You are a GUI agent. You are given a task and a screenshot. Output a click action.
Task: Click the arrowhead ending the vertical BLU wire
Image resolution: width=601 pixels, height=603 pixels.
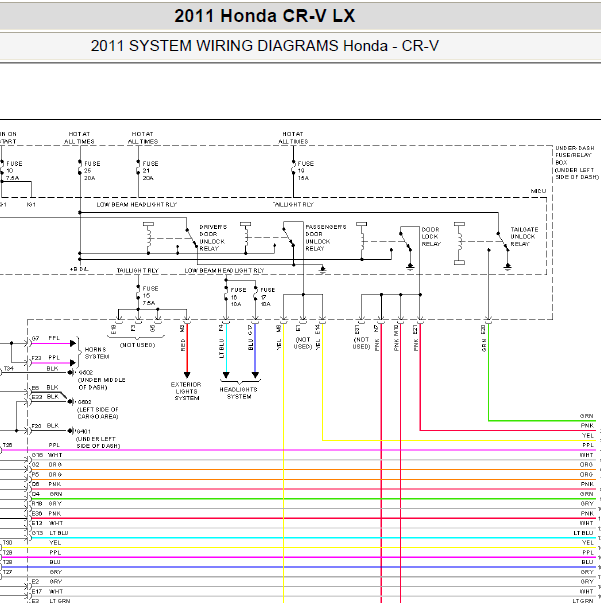[255, 375]
